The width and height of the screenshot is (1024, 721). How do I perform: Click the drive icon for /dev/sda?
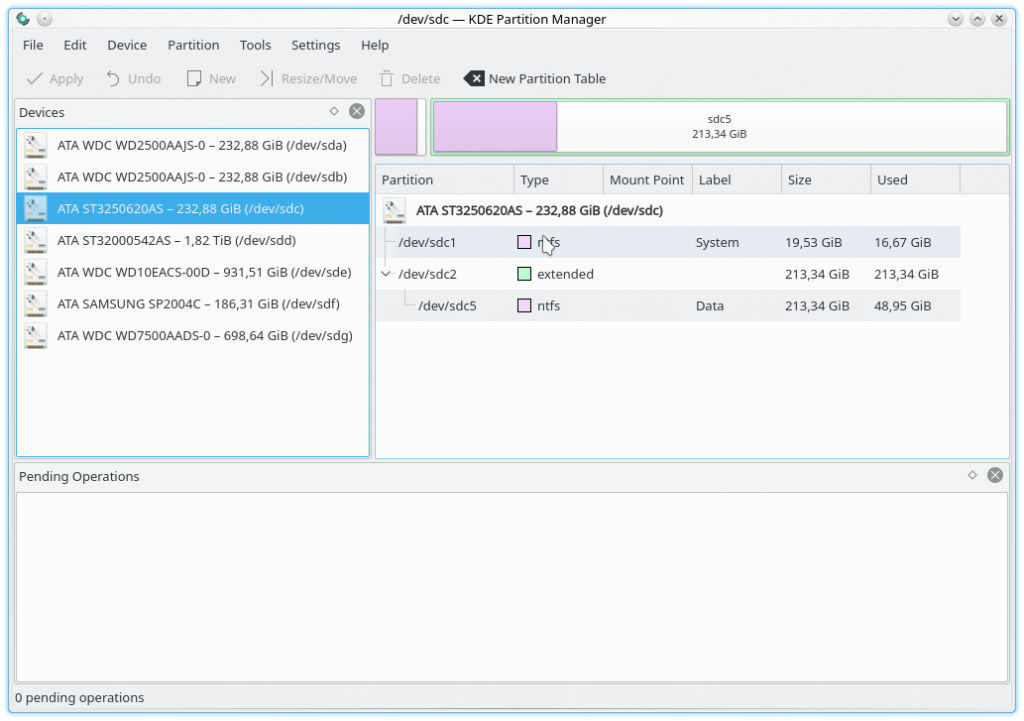click(35, 145)
